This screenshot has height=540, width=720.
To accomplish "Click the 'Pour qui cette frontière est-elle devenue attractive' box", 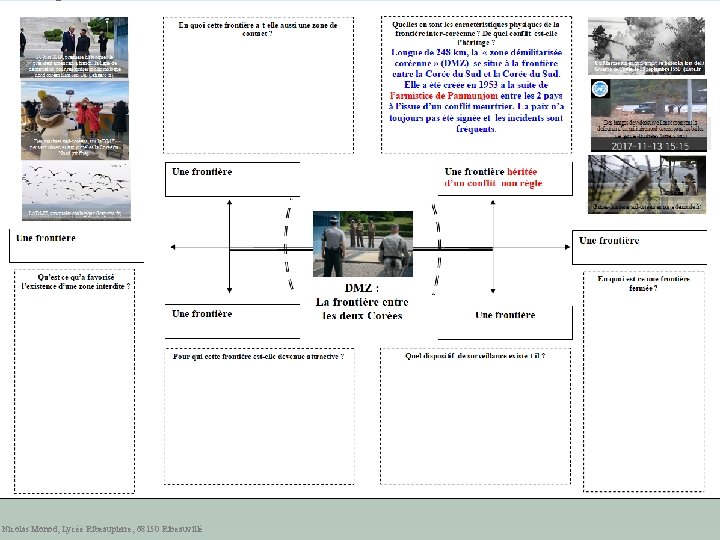I will [259, 416].
